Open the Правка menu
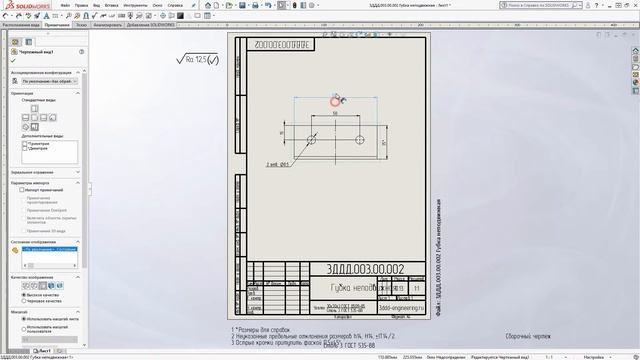The image size is (640, 360). click(x=81, y=5)
